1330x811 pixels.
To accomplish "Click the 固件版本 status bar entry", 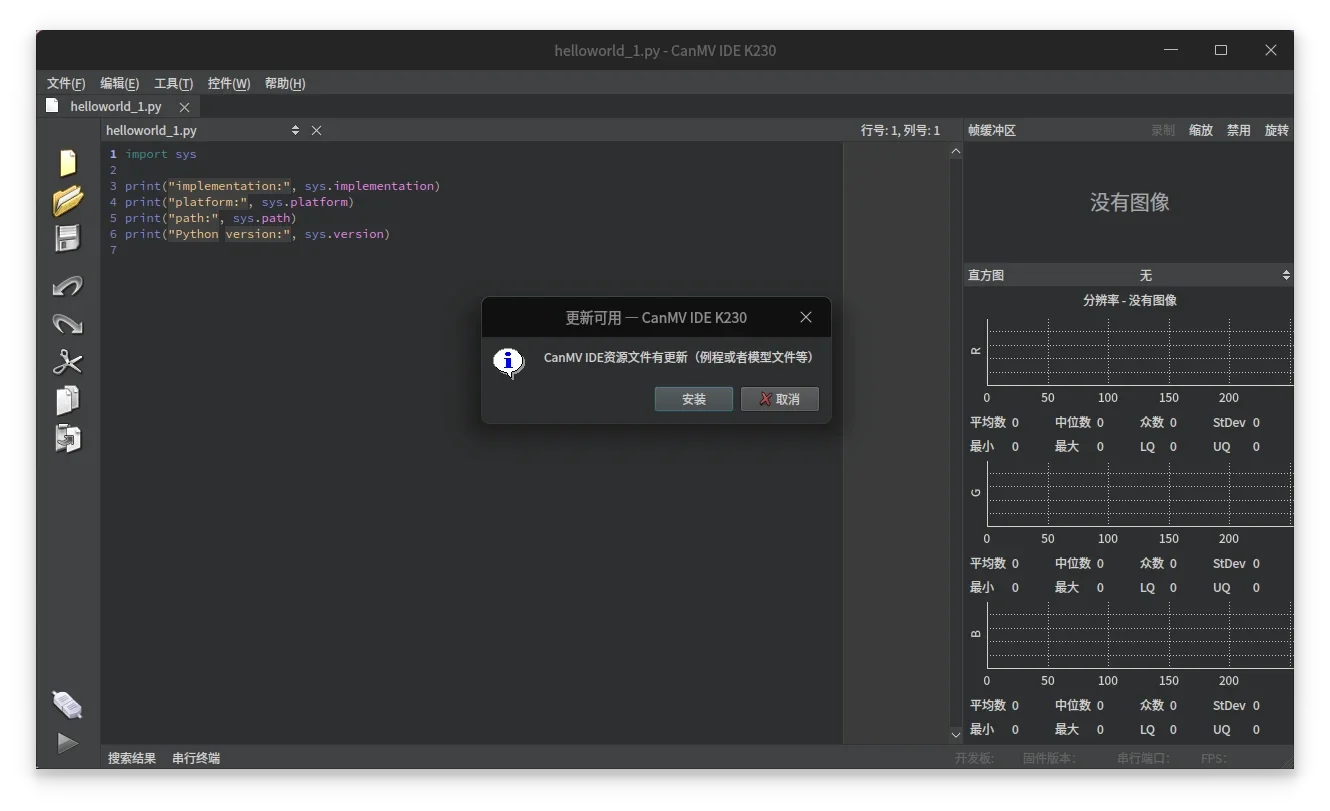I will [x=1049, y=758].
